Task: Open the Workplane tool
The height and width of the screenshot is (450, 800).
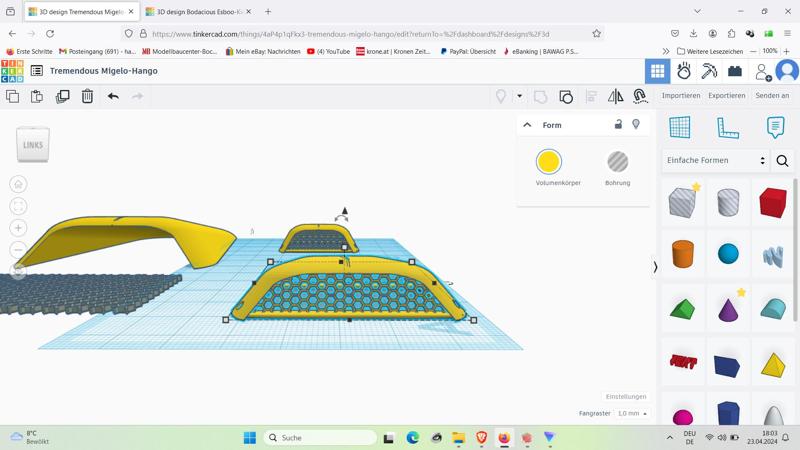Action: pos(680,127)
